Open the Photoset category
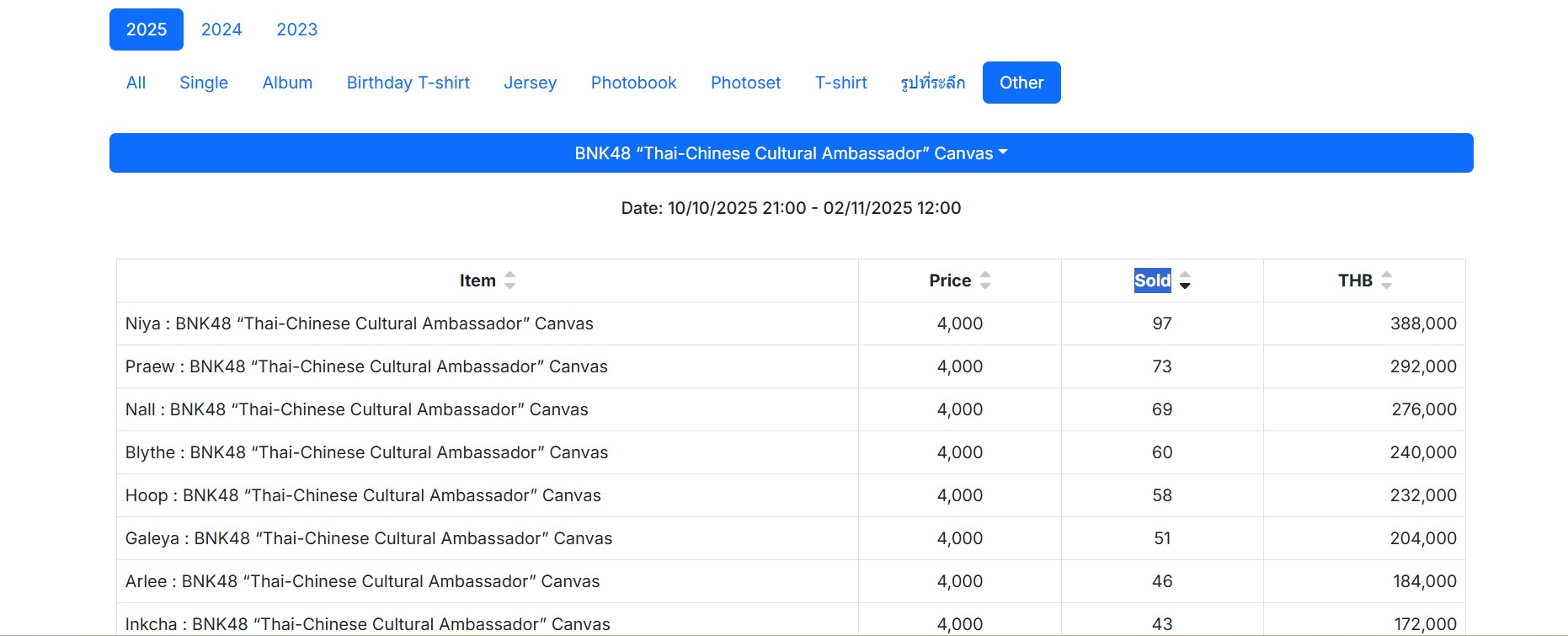Viewport: 1568px width, 636px height. [746, 83]
